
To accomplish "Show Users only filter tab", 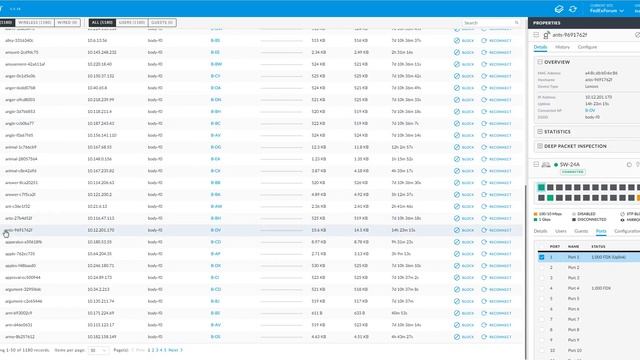I will [x=131, y=22].
